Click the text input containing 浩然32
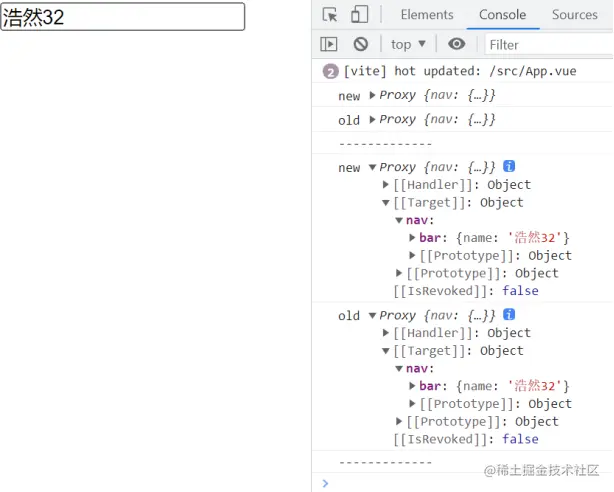 (123, 16)
